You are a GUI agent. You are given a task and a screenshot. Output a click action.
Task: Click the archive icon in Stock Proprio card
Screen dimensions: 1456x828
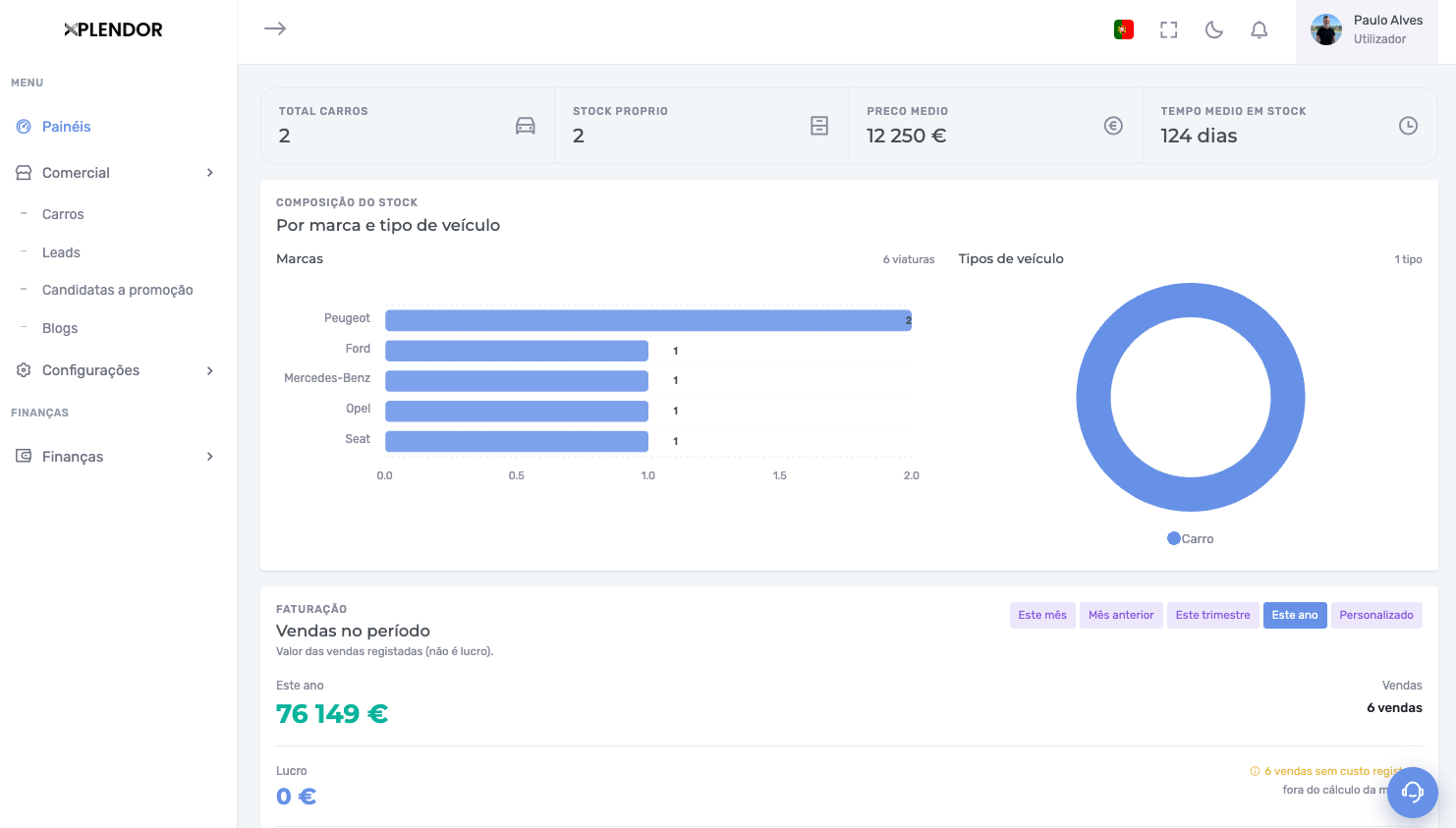(819, 126)
